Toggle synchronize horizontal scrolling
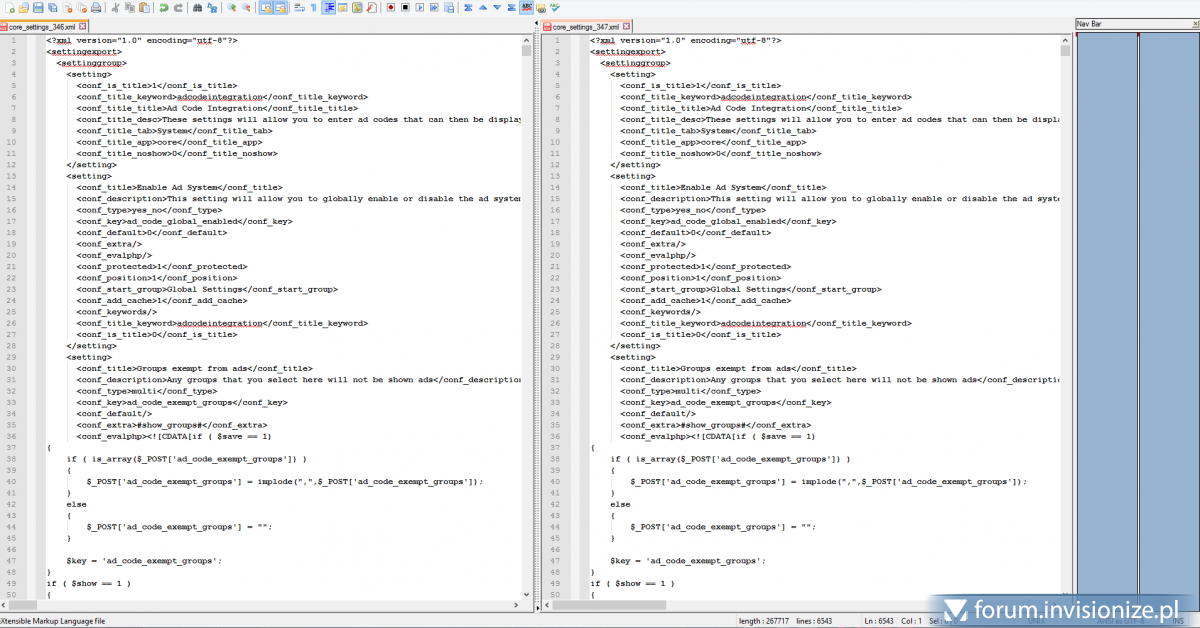The image size is (1200, 628). (x=280, y=8)
